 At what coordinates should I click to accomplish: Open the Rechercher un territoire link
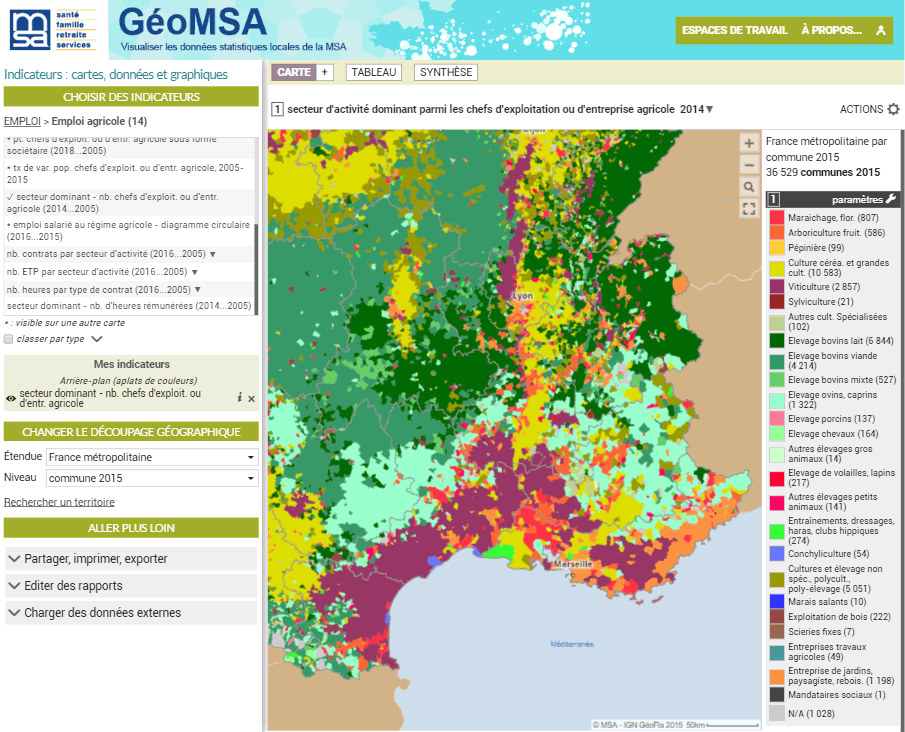point(59,502)
